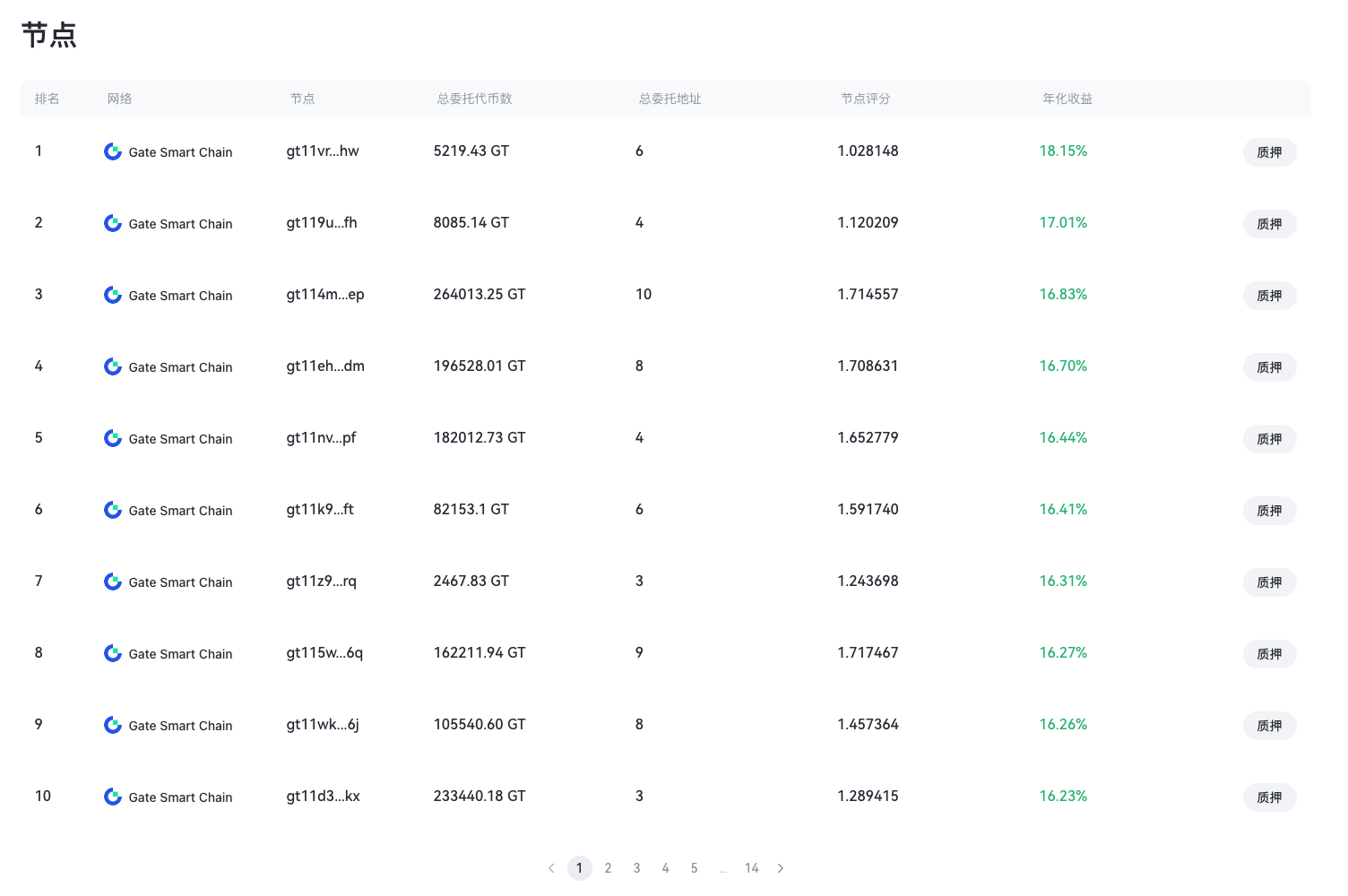Click Gate Smart Chain logo in rank 3 row
The height and width of the screenshot is (896, 1348).
(113, 295)
